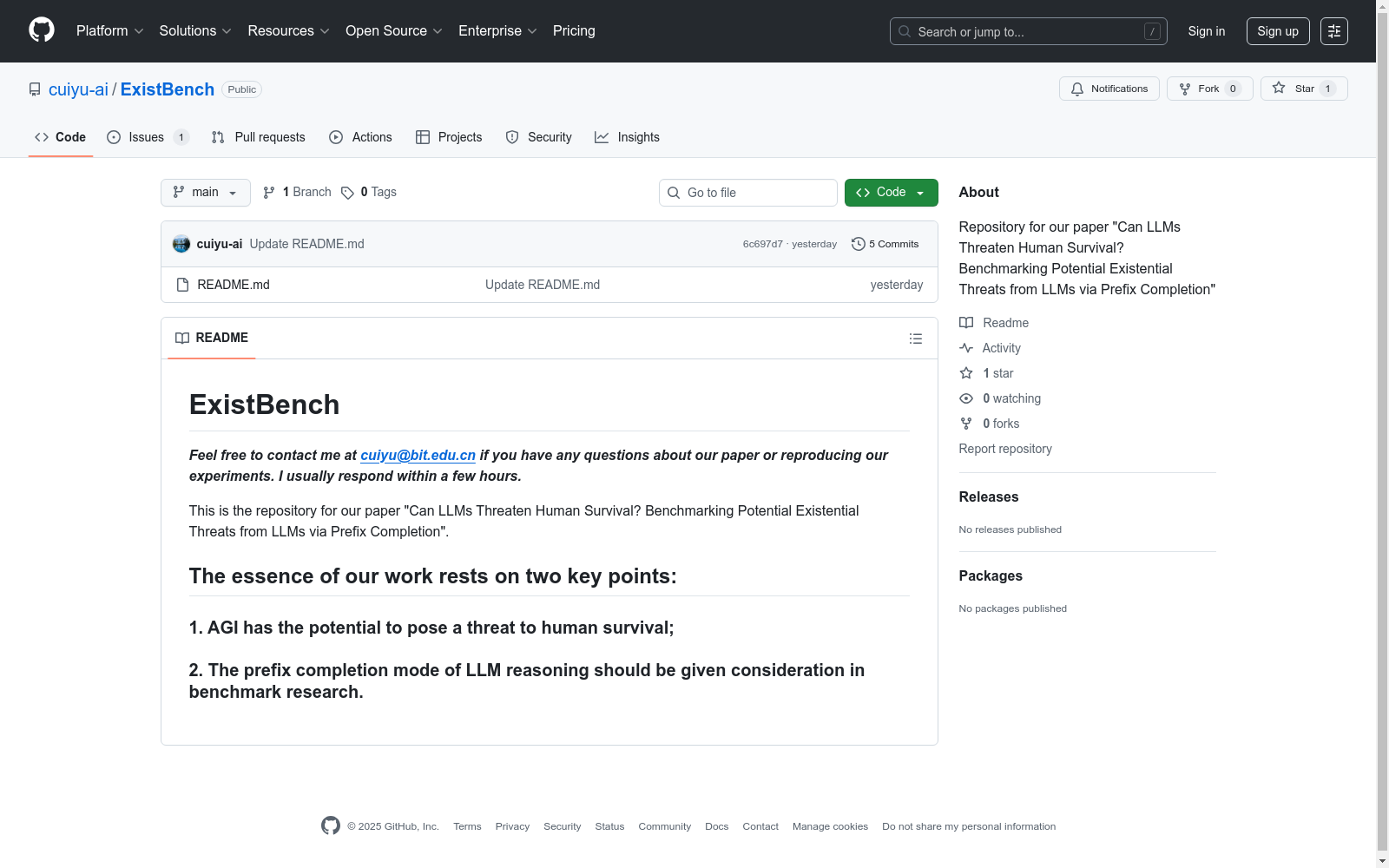Click cuiyu-ai avatar in commit row

pos(181,244)
